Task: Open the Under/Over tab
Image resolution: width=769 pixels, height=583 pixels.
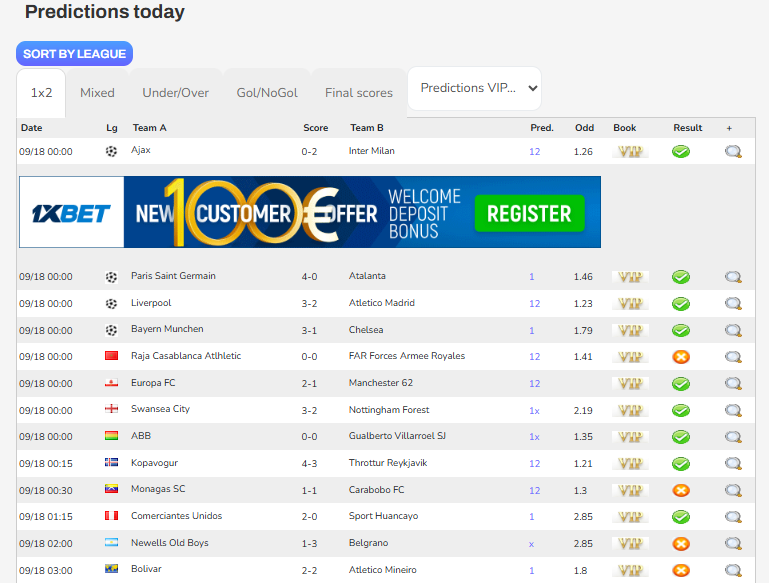Action: pyautogui.click(x=175, y=93)
